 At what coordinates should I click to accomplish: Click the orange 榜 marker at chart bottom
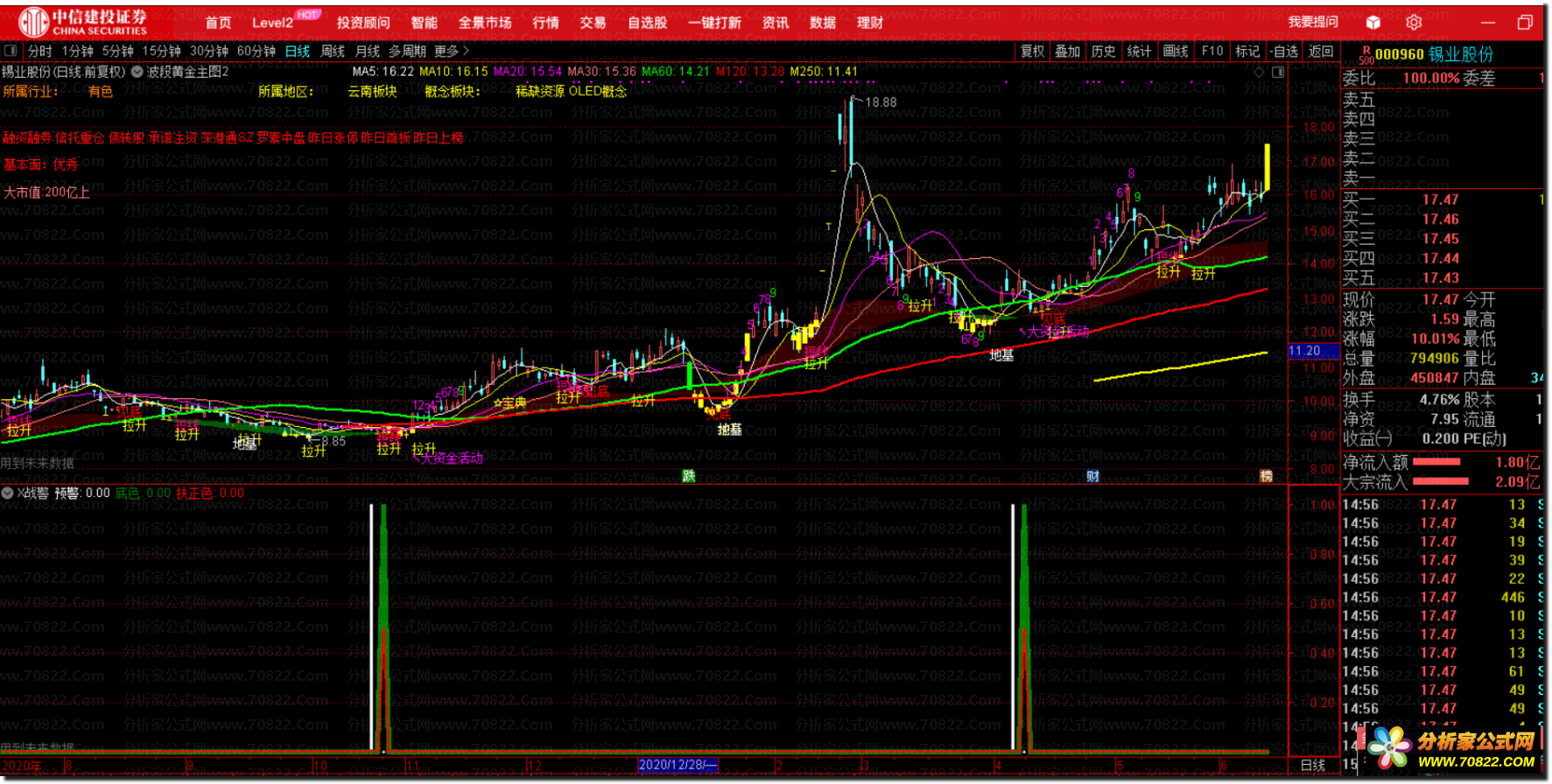[x=1266, y=475]
